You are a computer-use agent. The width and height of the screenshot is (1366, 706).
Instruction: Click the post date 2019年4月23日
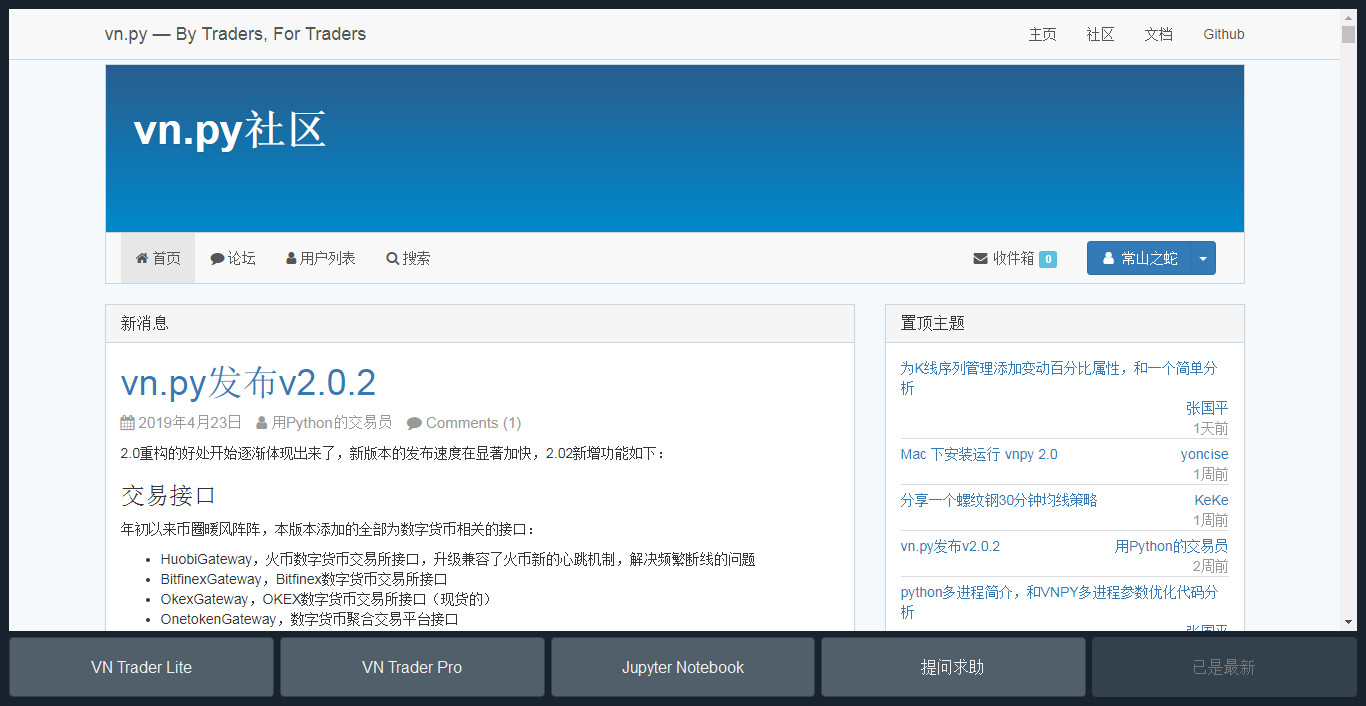[190, 423]
